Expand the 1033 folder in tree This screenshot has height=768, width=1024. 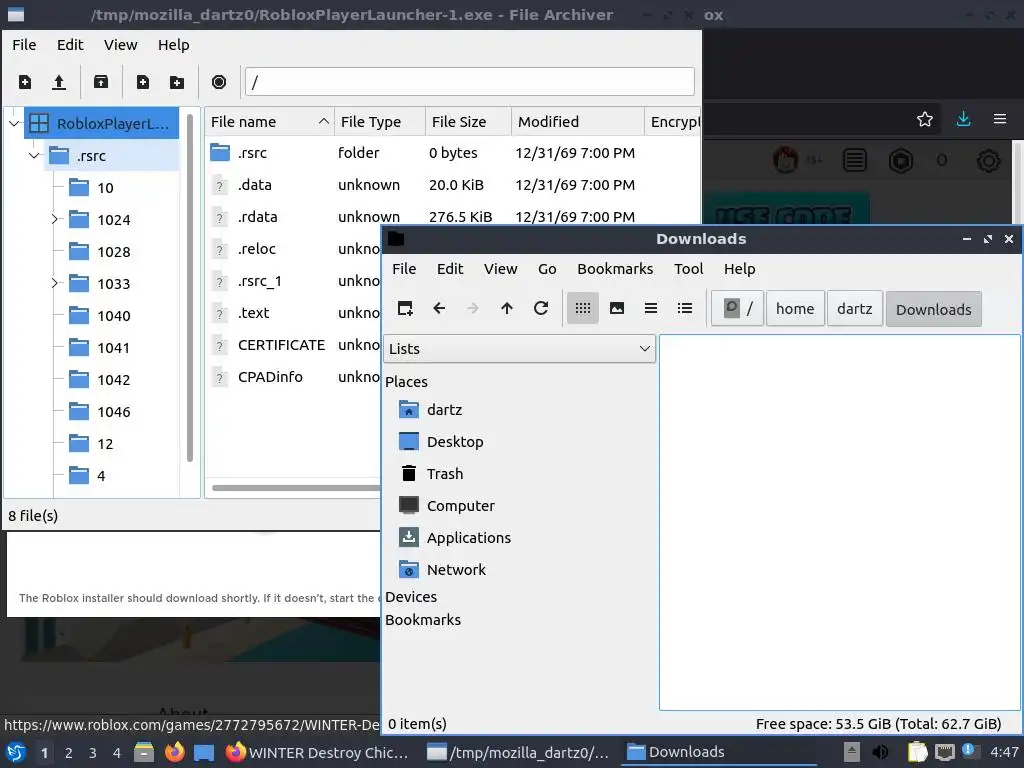click(x=55, y=283)
